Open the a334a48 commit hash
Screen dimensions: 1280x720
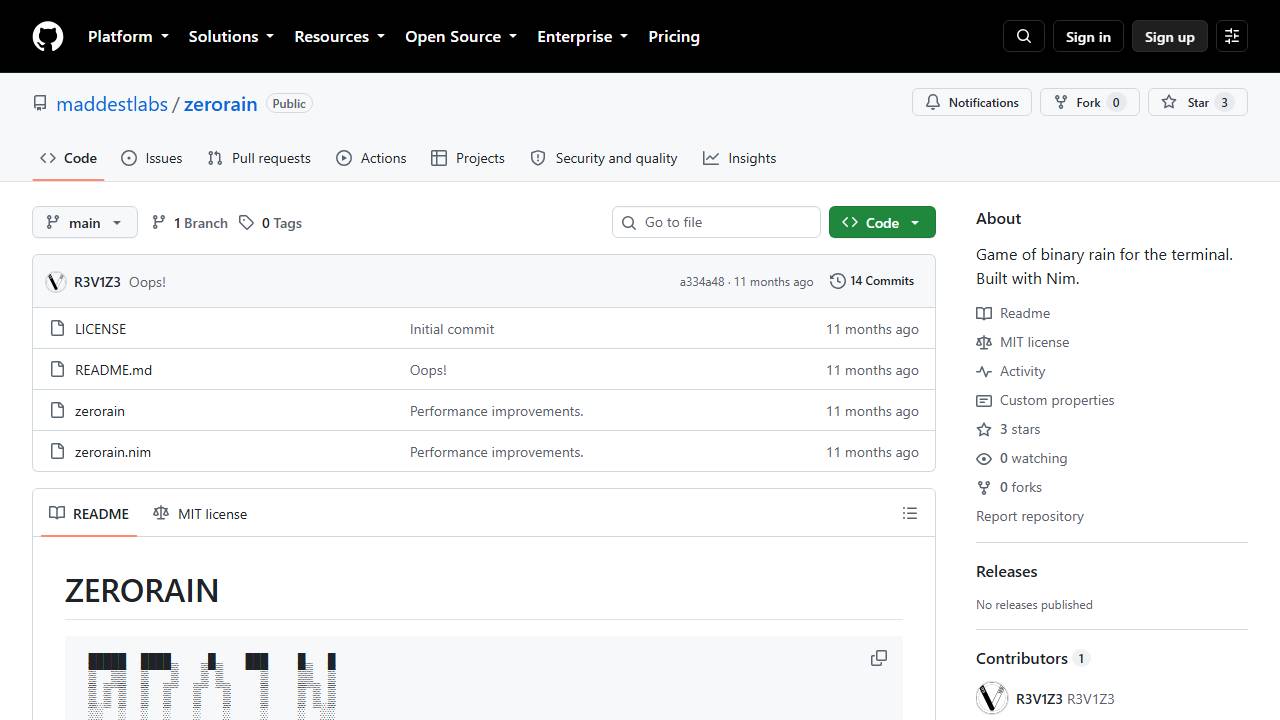pos(702,282)
